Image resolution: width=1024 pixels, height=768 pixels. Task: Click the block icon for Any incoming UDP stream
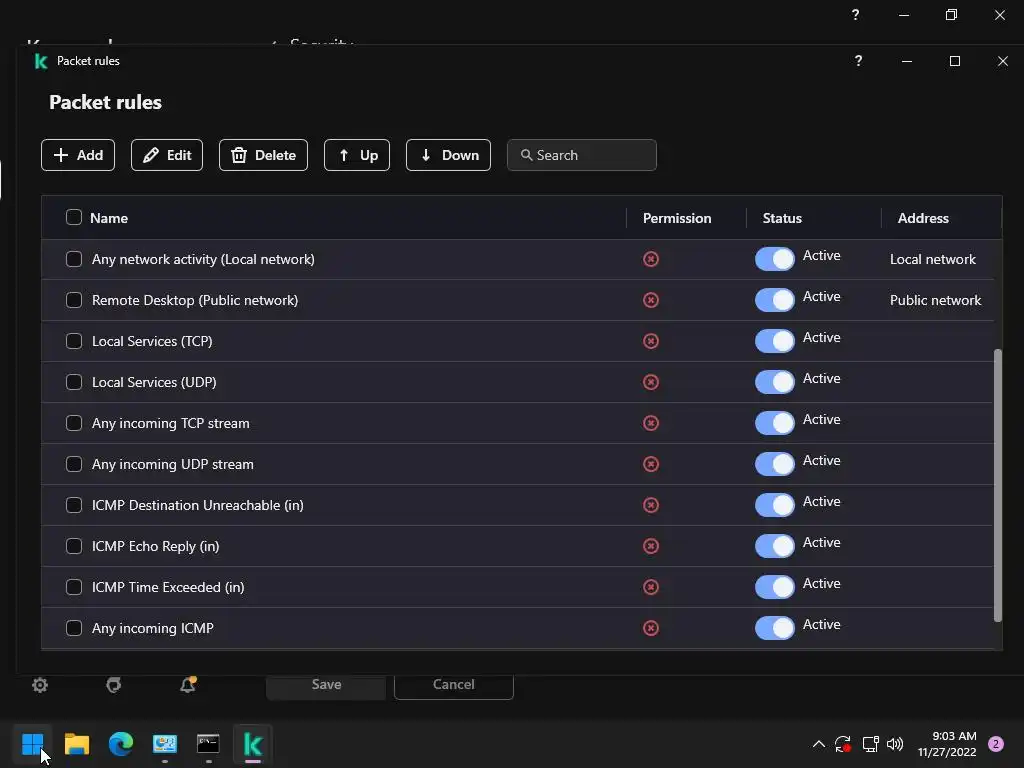click(x=650, y=464)
